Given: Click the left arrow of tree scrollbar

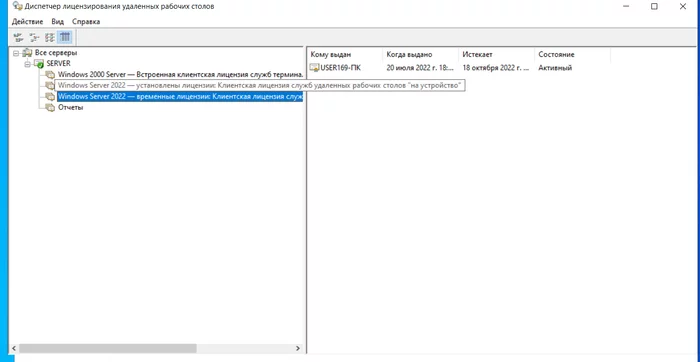Looking at the screenshot, I should pos(13,348).
